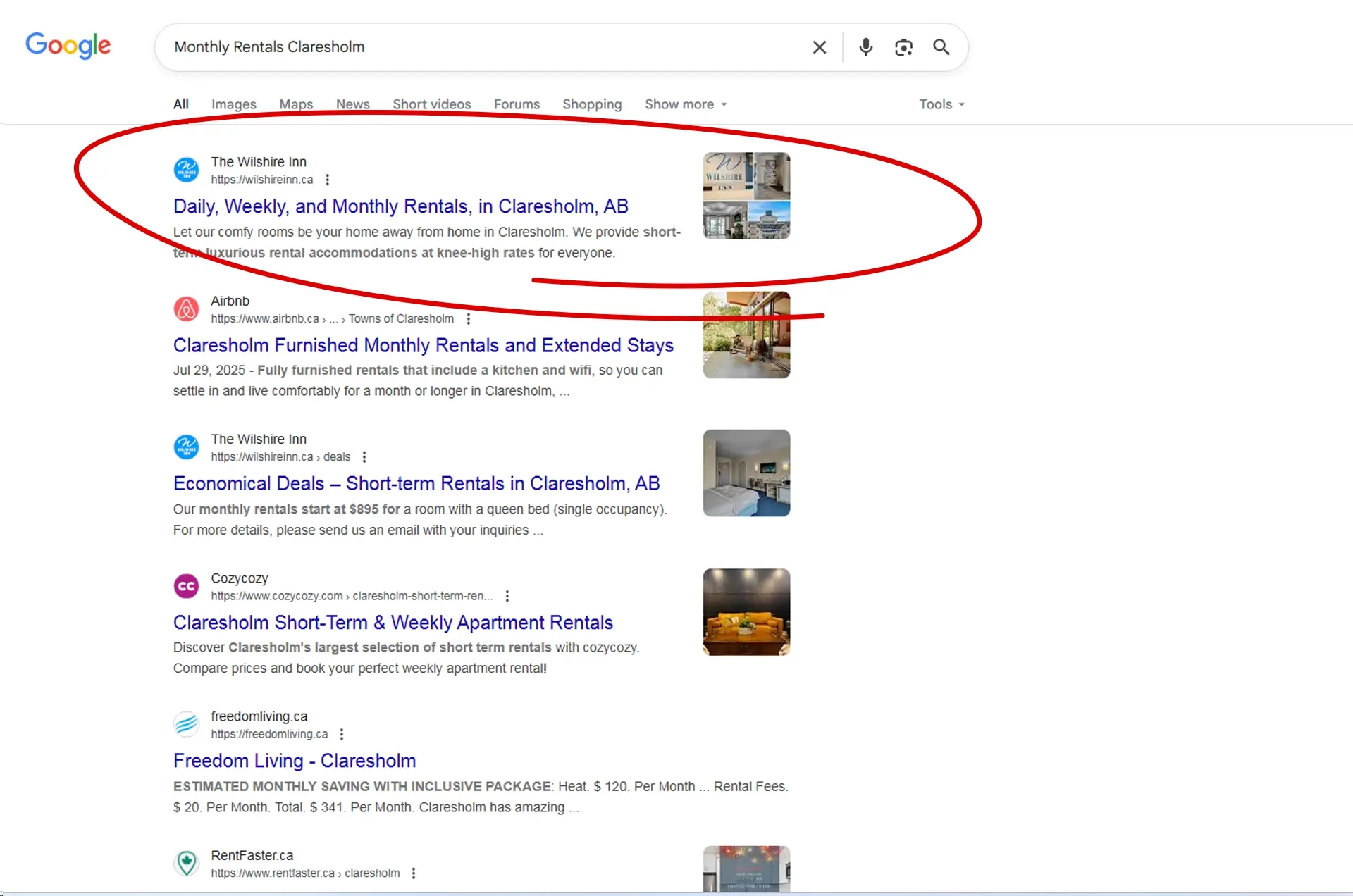
Task: Click the freedomliving.ca site name
Action: click(259, 716)
